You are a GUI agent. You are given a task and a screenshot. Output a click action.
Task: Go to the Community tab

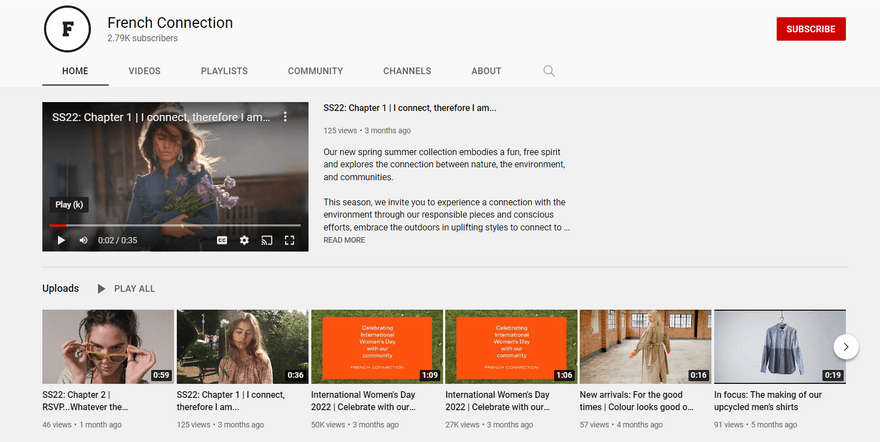(x=315, y=71)
